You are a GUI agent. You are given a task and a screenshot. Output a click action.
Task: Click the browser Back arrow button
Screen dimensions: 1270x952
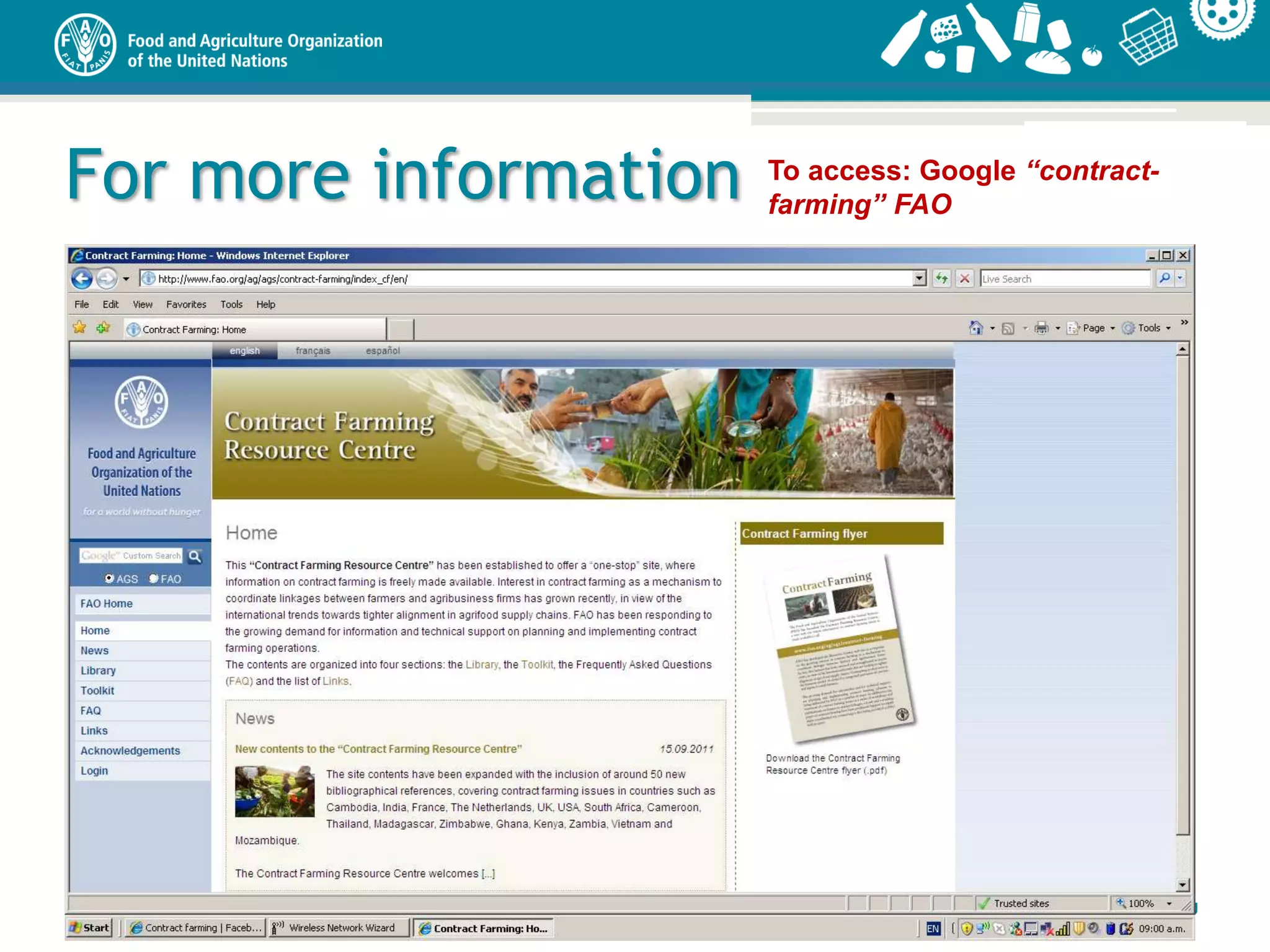pos(82,279)
